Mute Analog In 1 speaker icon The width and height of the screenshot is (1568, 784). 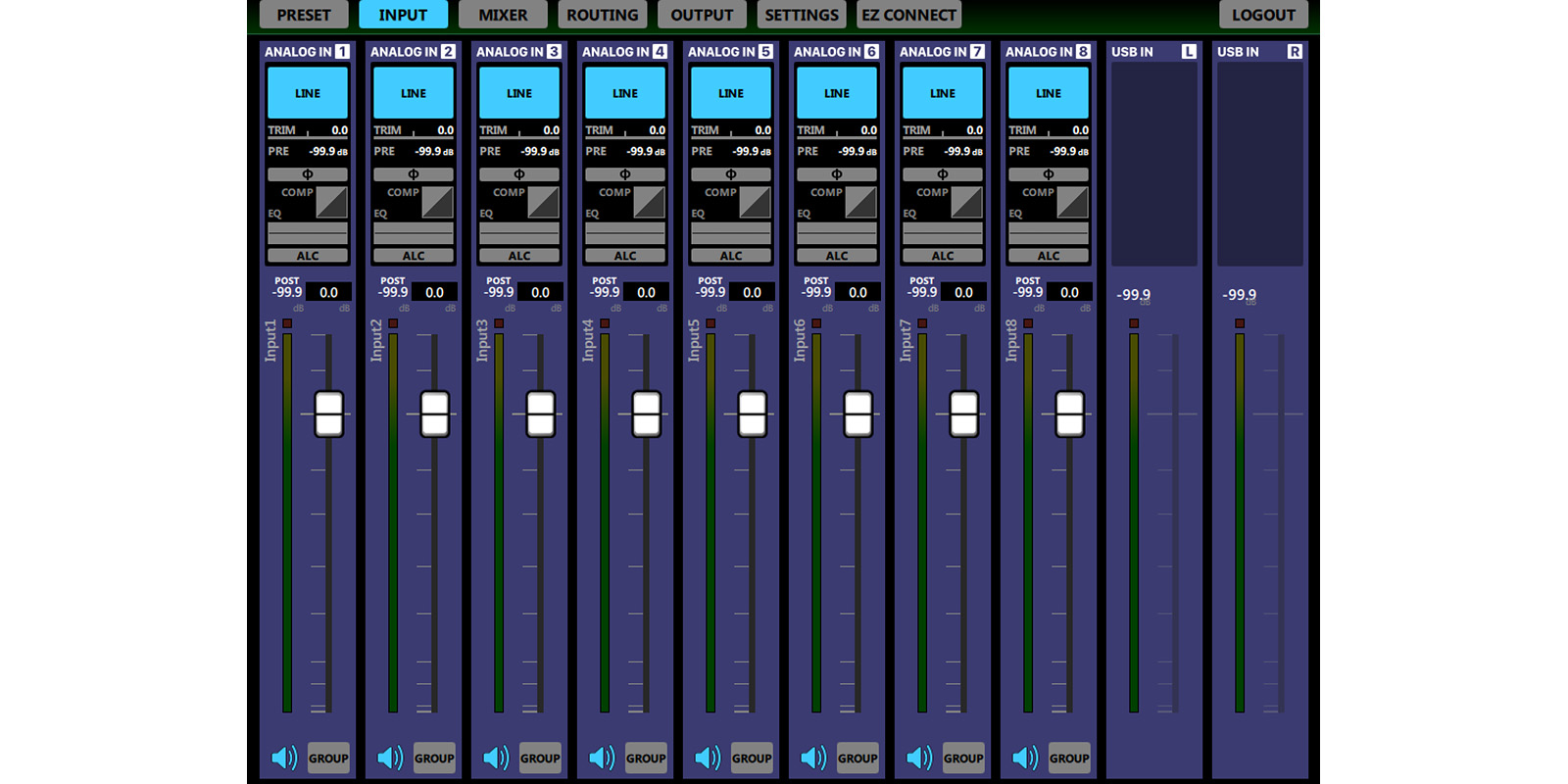[284, 758]
